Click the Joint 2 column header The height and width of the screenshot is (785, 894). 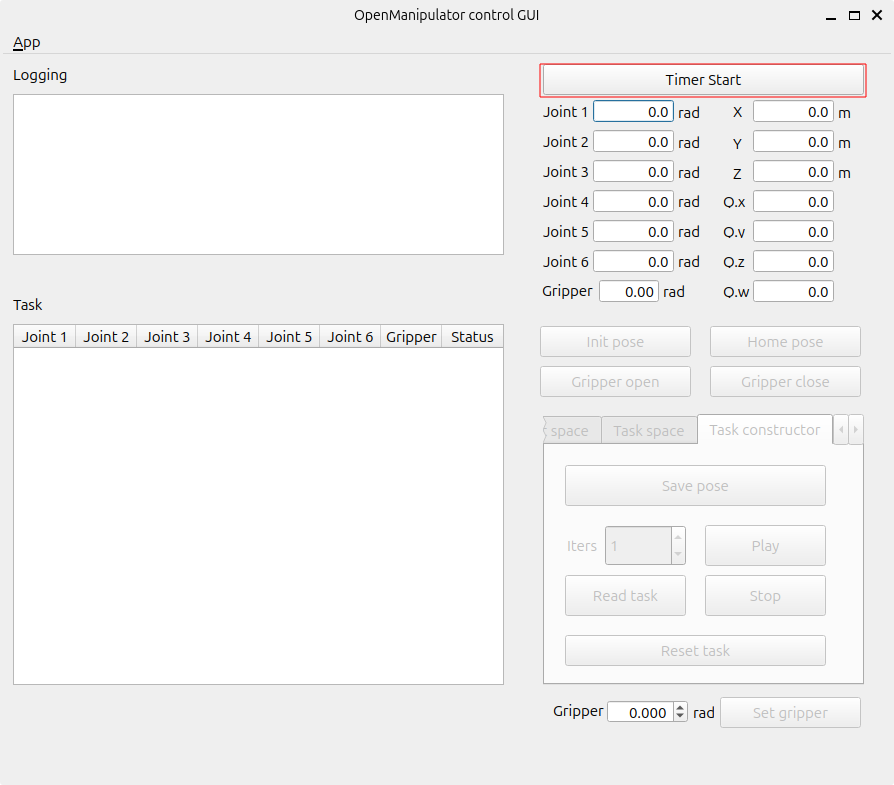point(106,337)
